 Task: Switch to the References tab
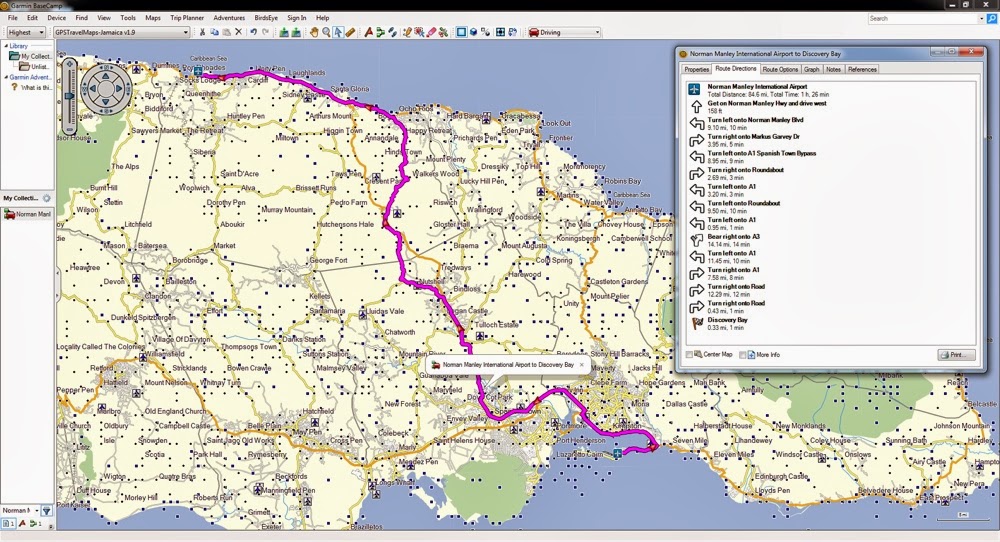(862, 70)
